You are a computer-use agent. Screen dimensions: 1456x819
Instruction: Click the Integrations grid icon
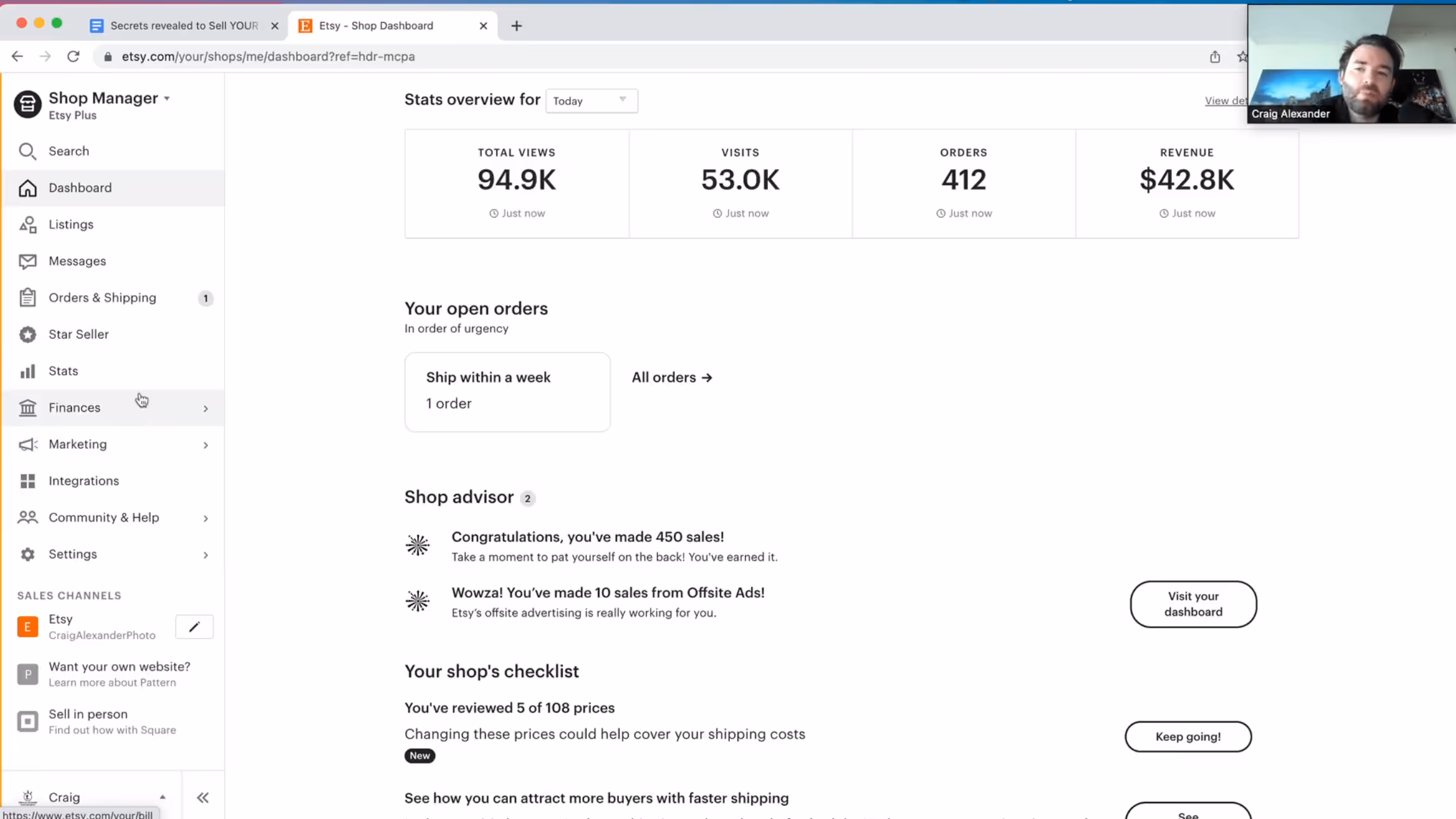click(27, 481)
